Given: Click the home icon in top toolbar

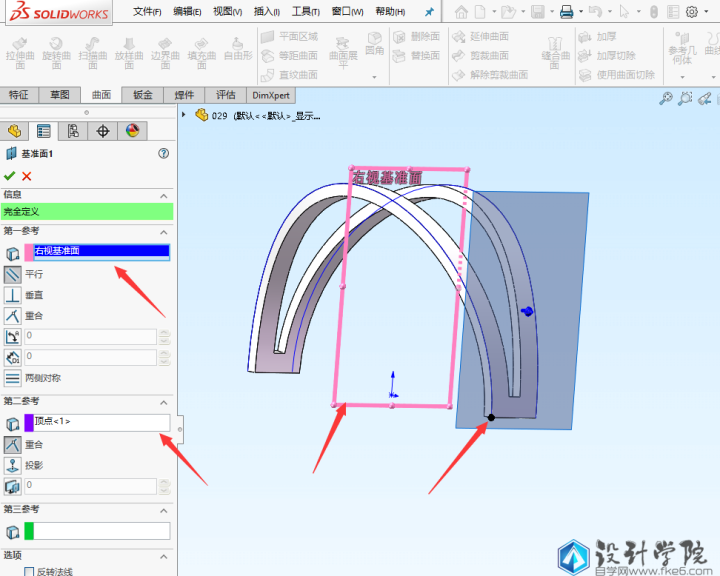Looking at the screenshot, I should tap(461, 12).
